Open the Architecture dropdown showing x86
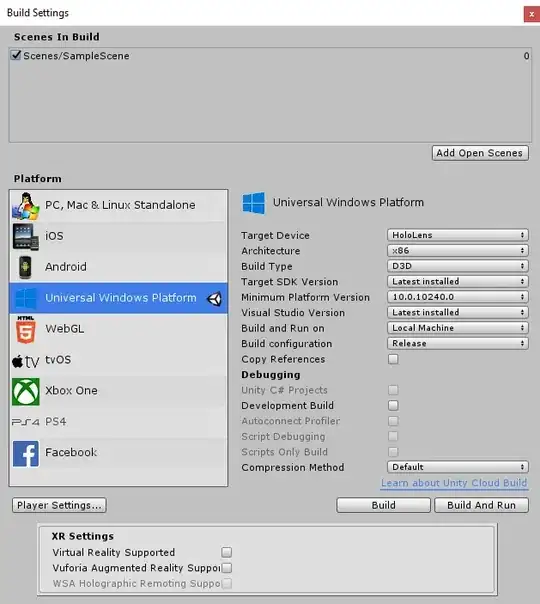Screen dimensions: 540x604 pos(458,250)
